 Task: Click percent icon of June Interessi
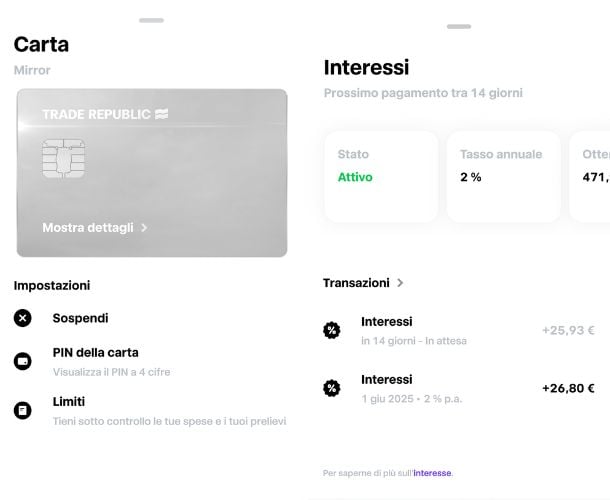pyautogui.click(x=332, y=388)
